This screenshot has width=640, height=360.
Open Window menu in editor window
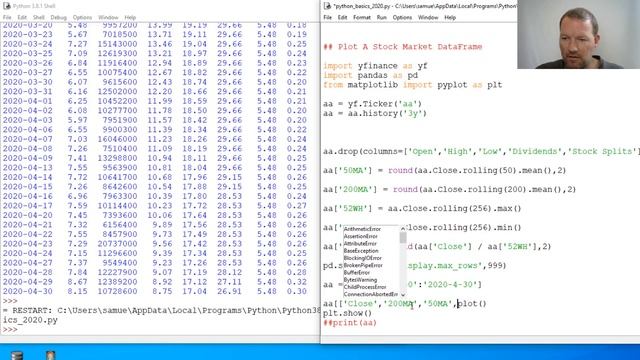click(428, 18)
